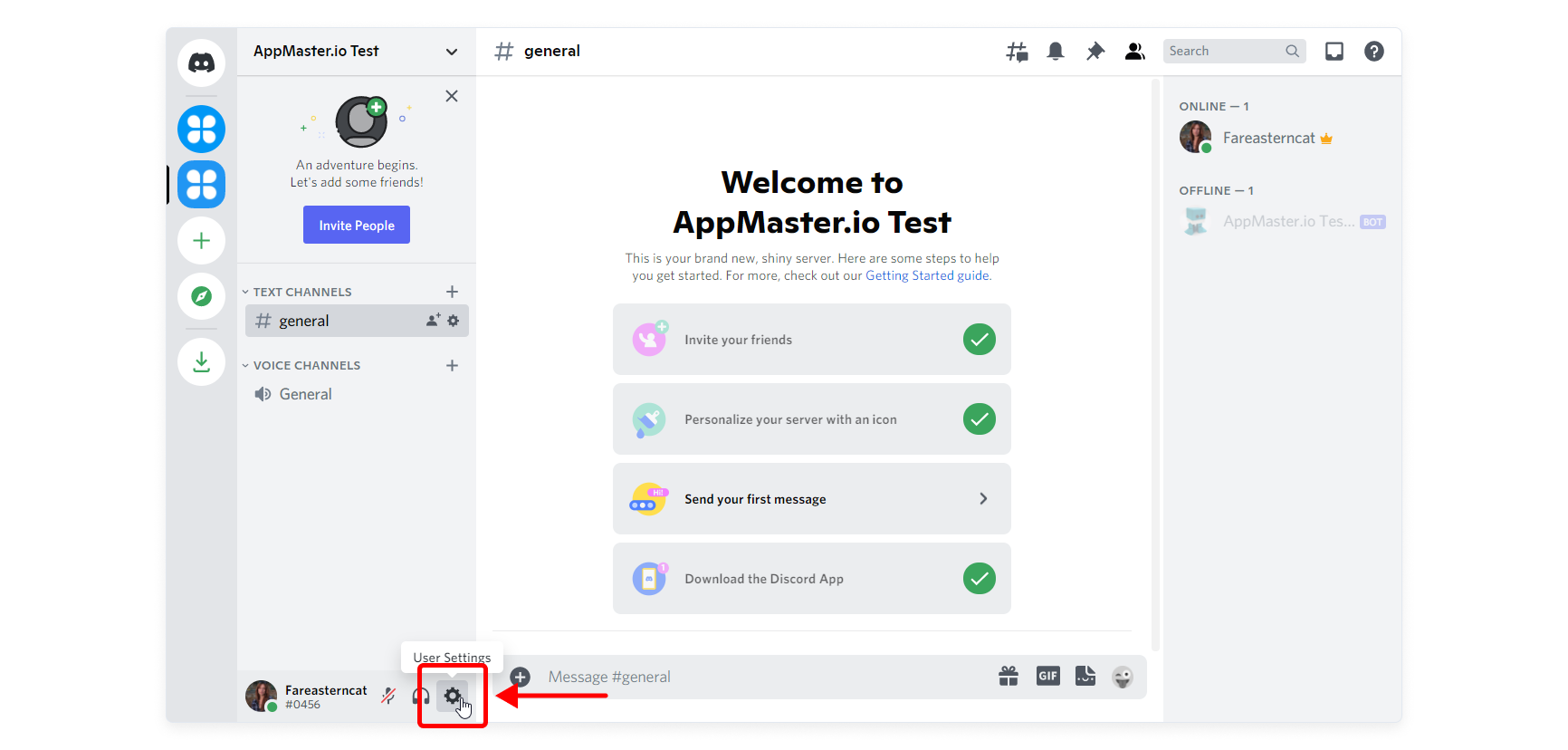The height and width of the screenshot is (750, 1568).
Task: Toggle headphones deafen
Action: (421, 696)
